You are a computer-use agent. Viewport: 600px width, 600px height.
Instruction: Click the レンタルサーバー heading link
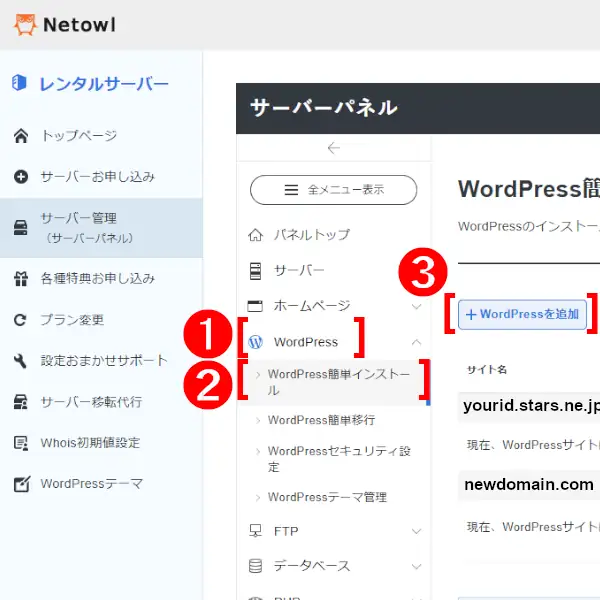[x=104, y=84]
